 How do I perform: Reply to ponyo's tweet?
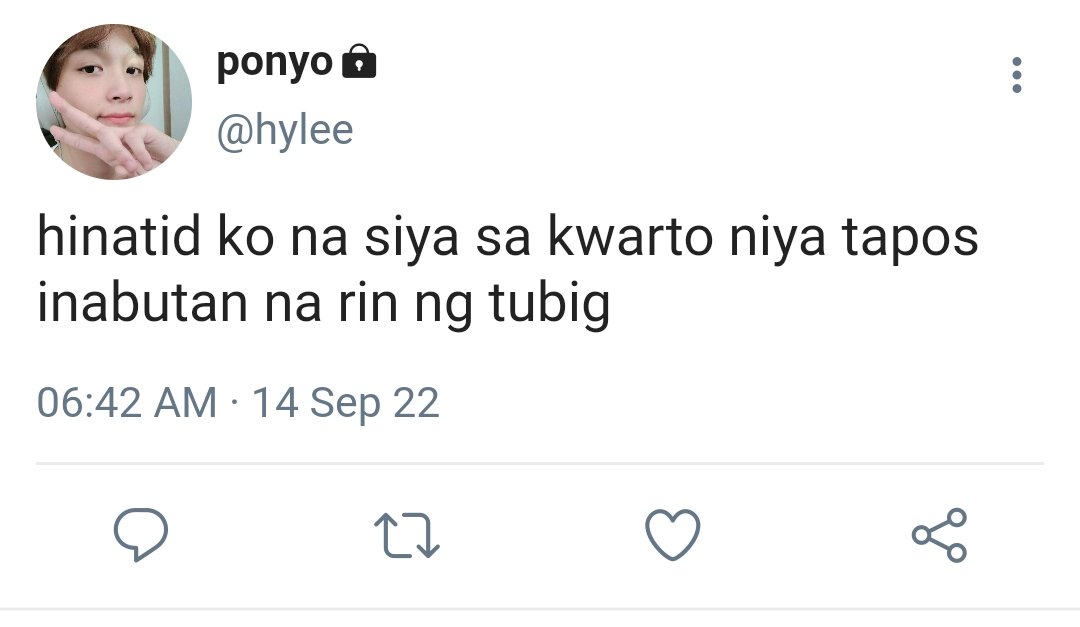tap(141, 535)
